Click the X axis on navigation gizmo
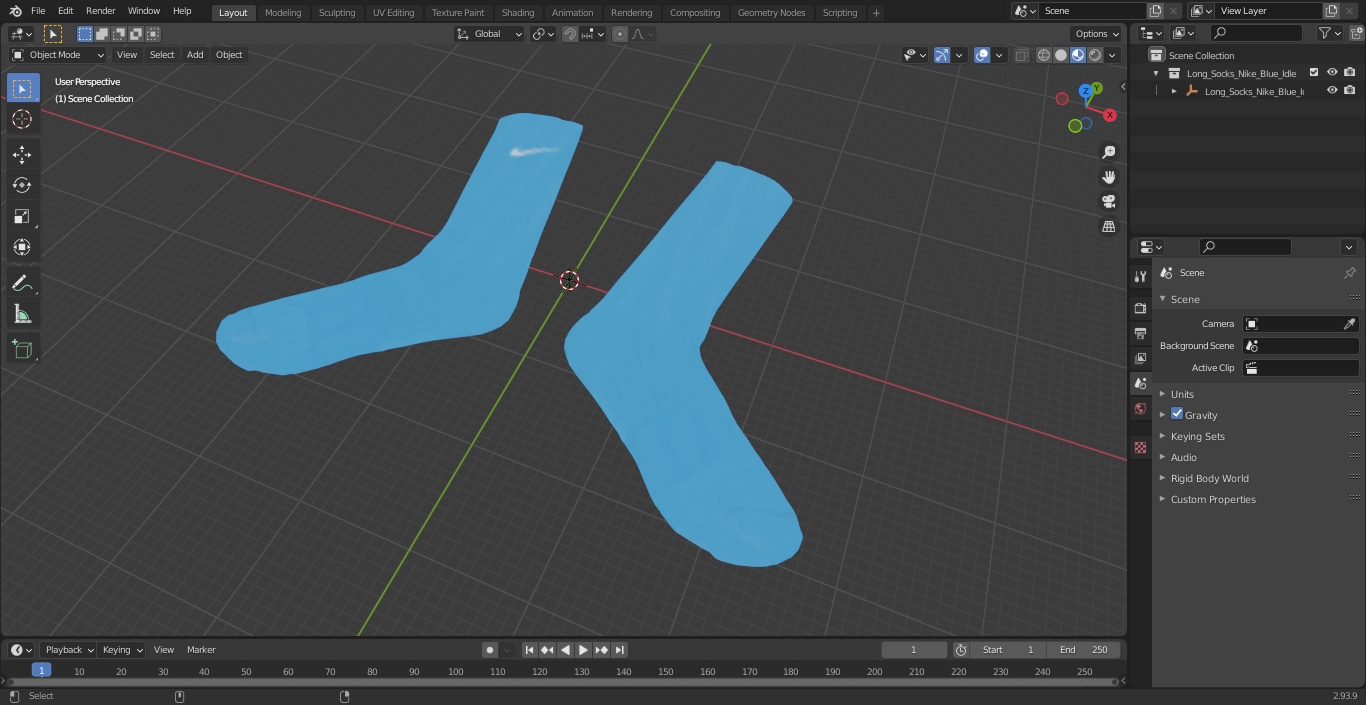1366x705 pixels. [x=1110, y=115]
